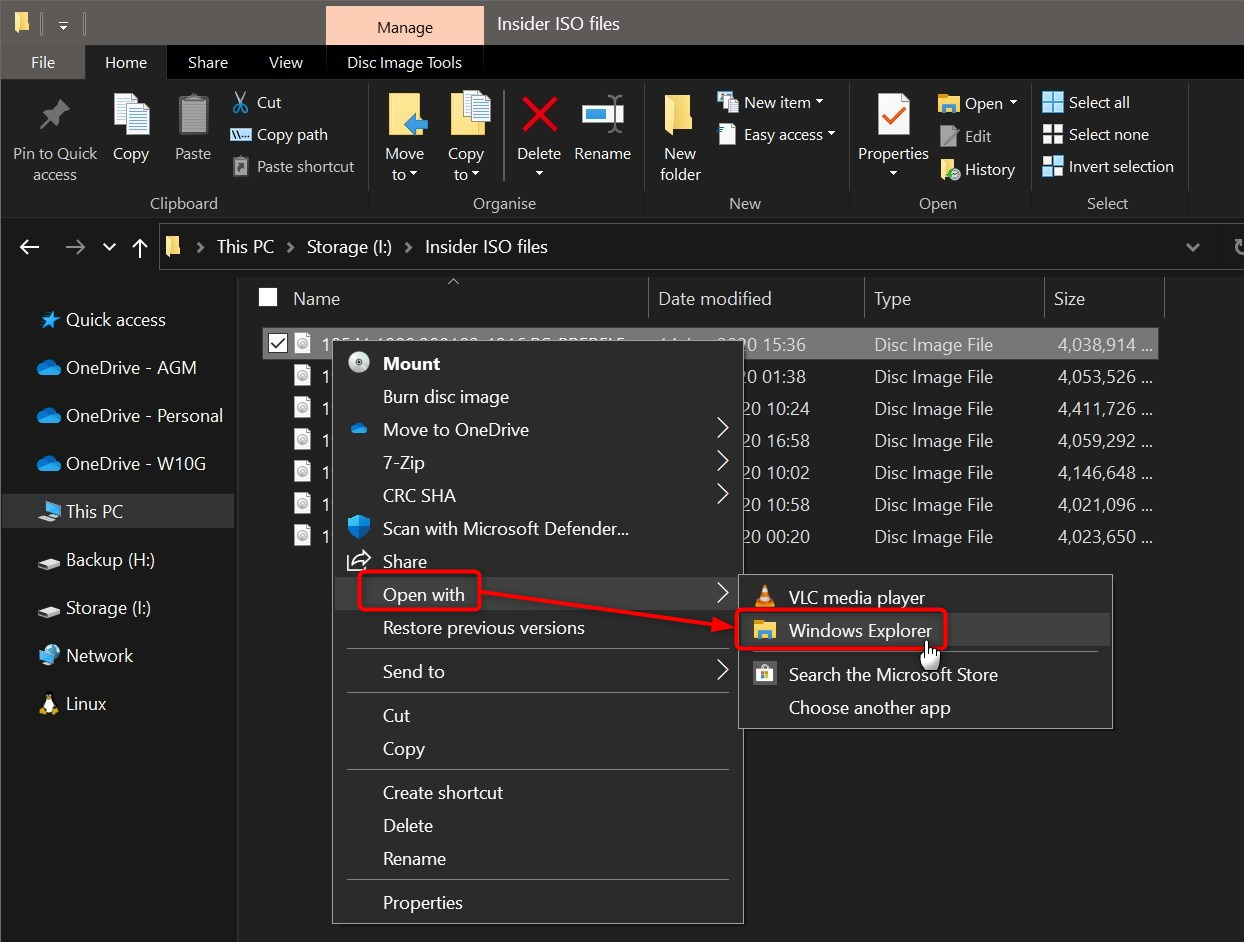Image resolution: width=1244 pixels, height=942 pixels.
Task: Click Paste shortcut in ribbon
Action: coord(293,166)
